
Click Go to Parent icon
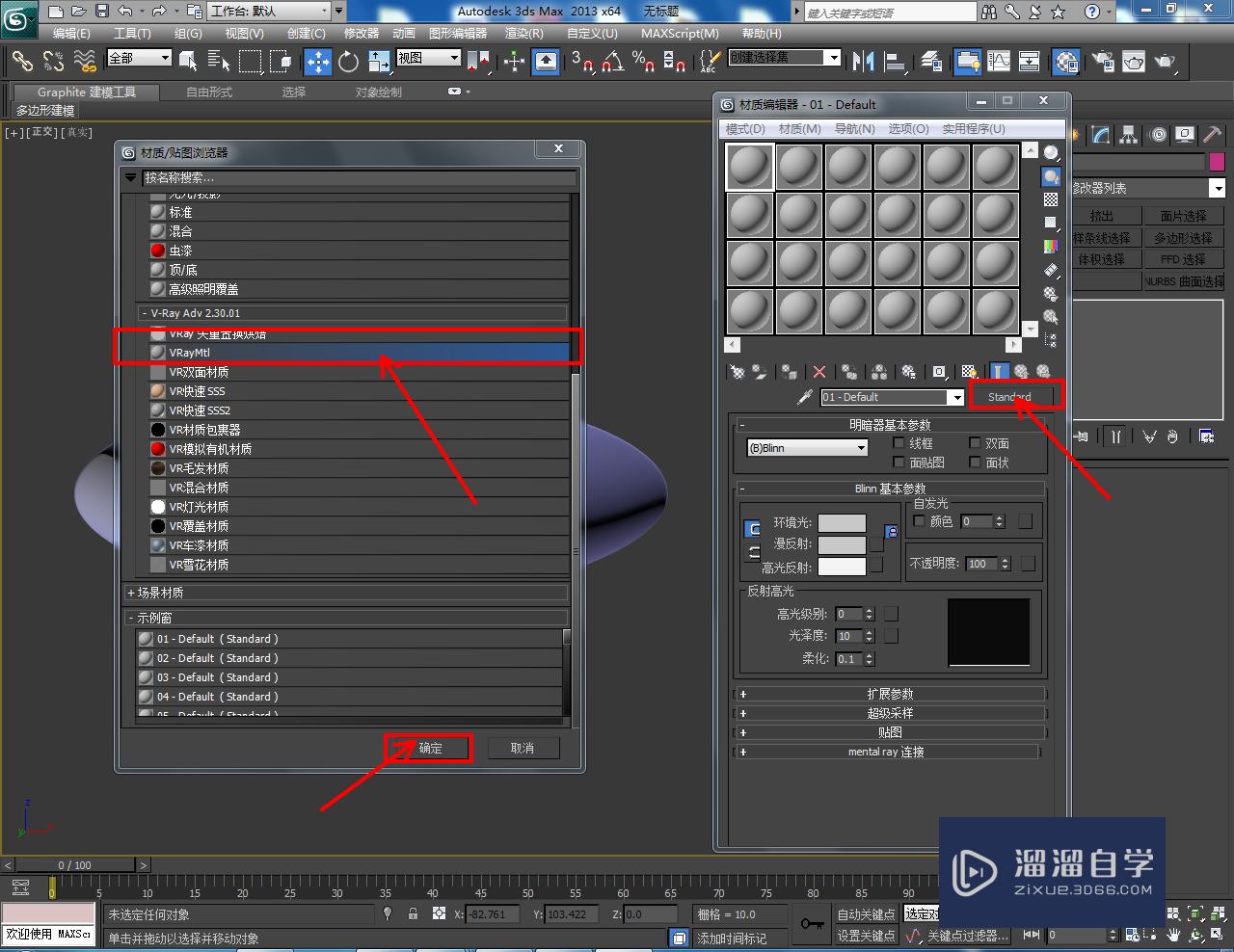click(x=1021, y=372)
